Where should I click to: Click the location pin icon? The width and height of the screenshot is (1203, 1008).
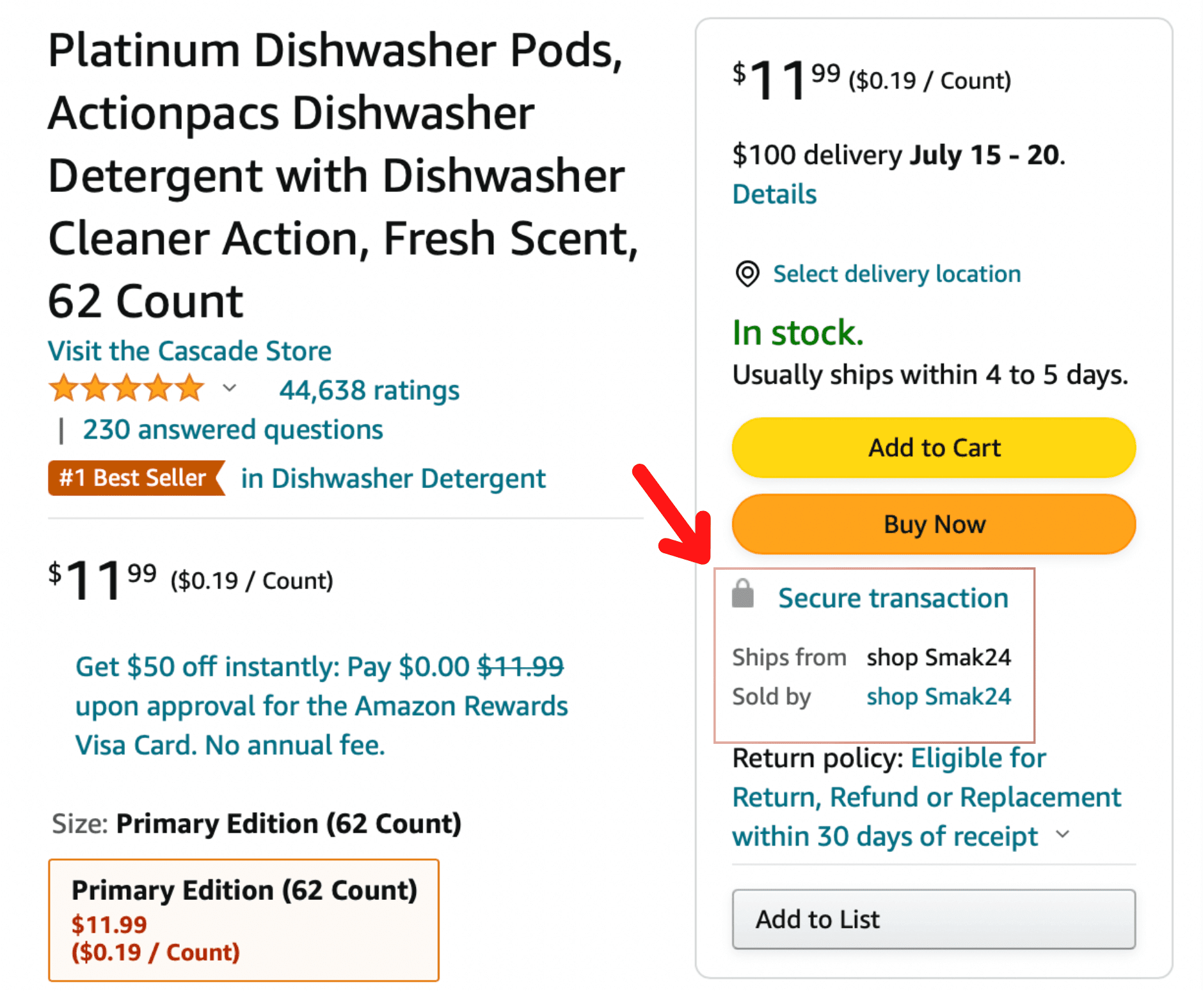coord(747,274)
